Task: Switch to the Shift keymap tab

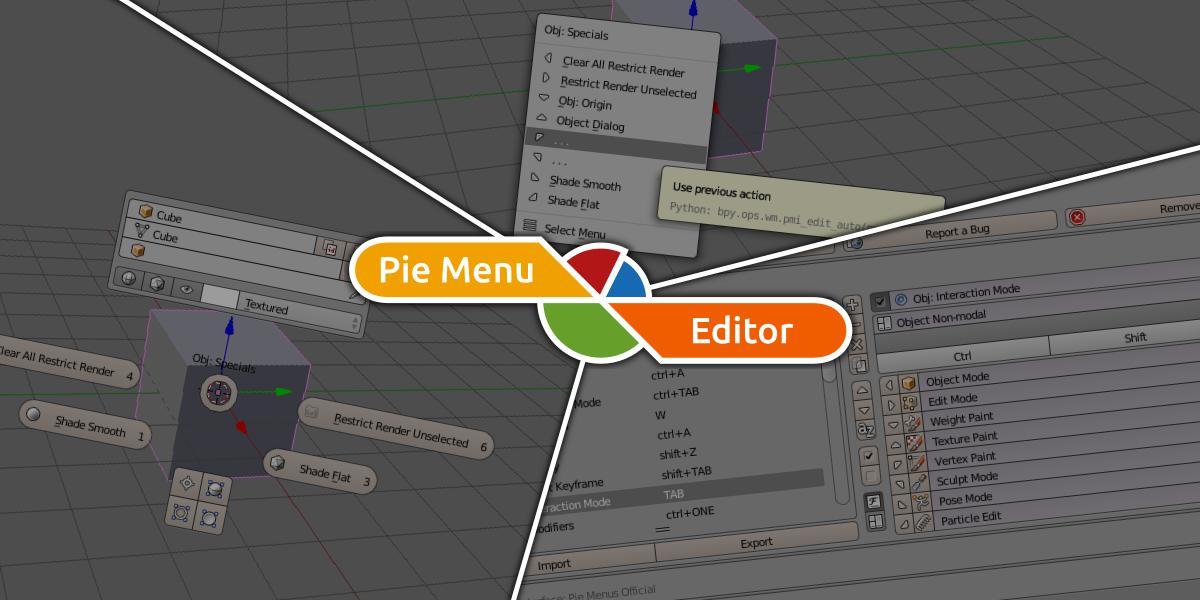Action: pyautogui.click(x=1134, y=338)
